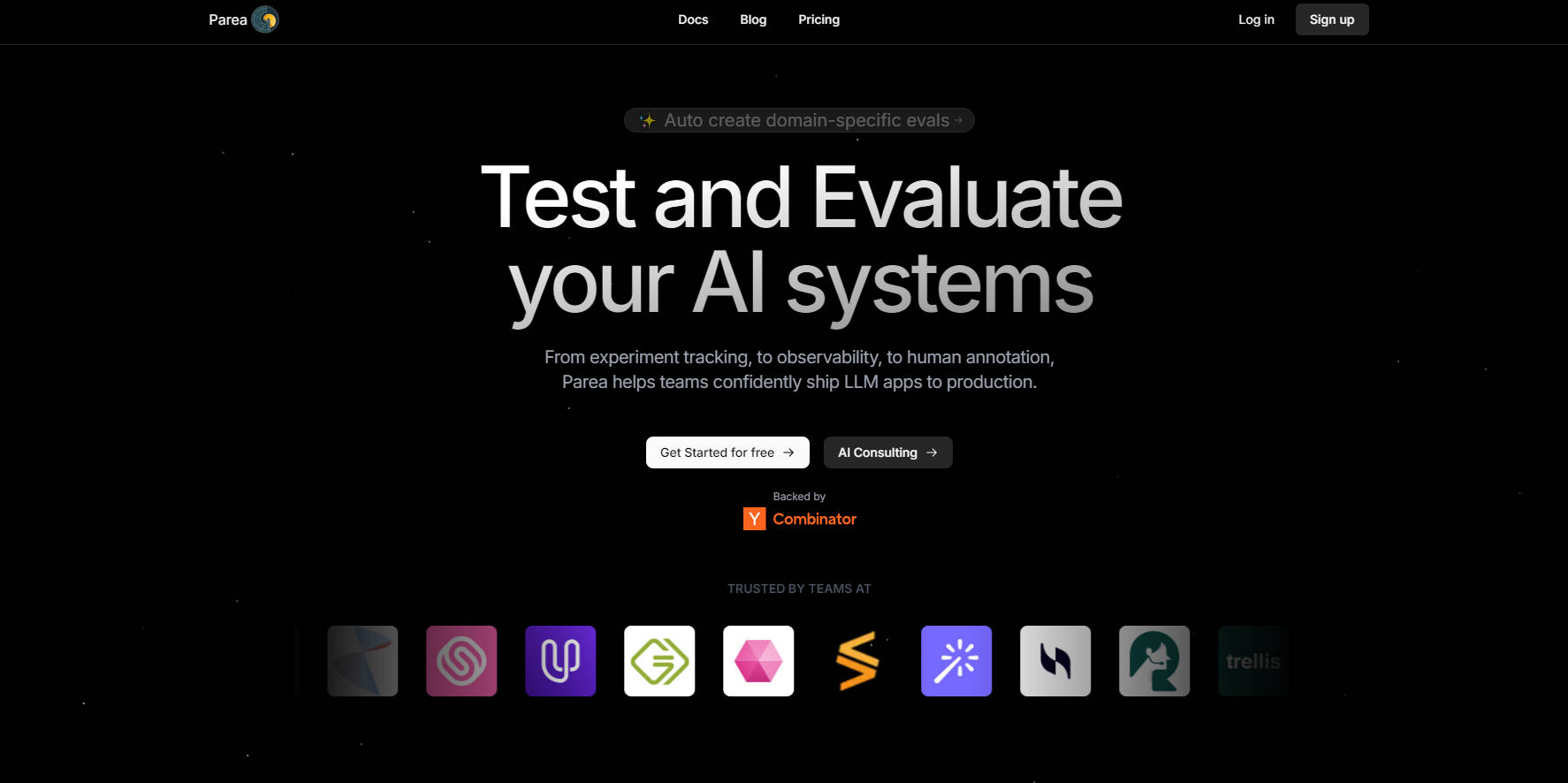Image resolution: width=1568 pixels, height=783 pixels.
Task: Click the pink hexagon gem logo
Action: 758,661
